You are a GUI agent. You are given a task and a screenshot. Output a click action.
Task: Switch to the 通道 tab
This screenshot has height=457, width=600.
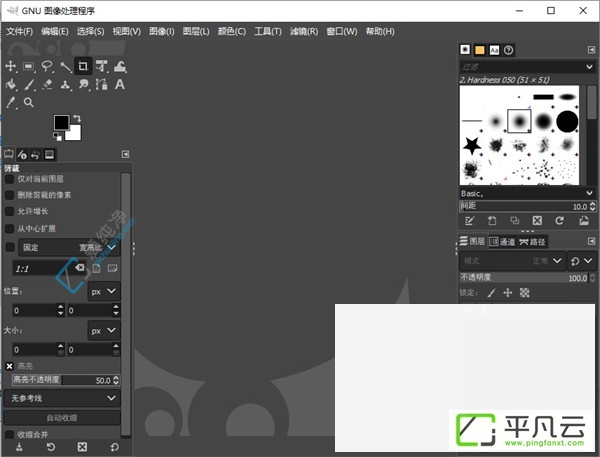click(502, 242)
